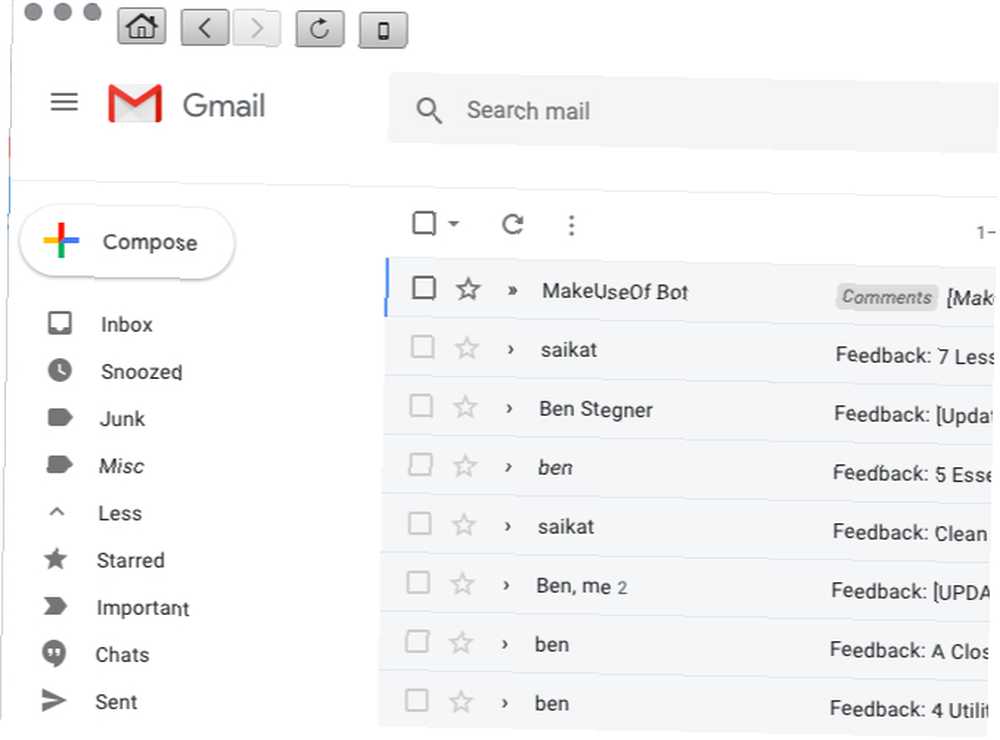Click the browser home button
Image resolution: width=1000 pixels, height=740 pixels.
coord(142,27)
